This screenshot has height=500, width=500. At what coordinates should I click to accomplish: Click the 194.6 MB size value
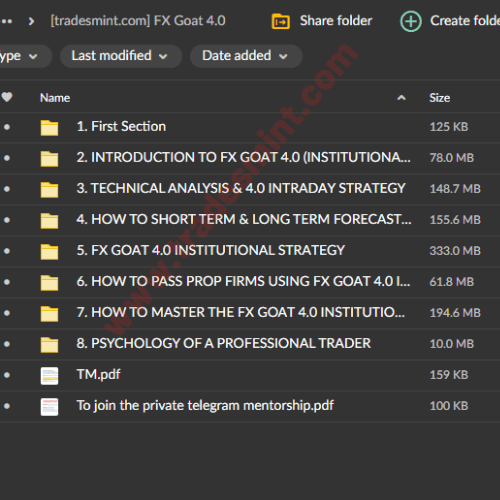pyautogui.click(x=455, y=313)
